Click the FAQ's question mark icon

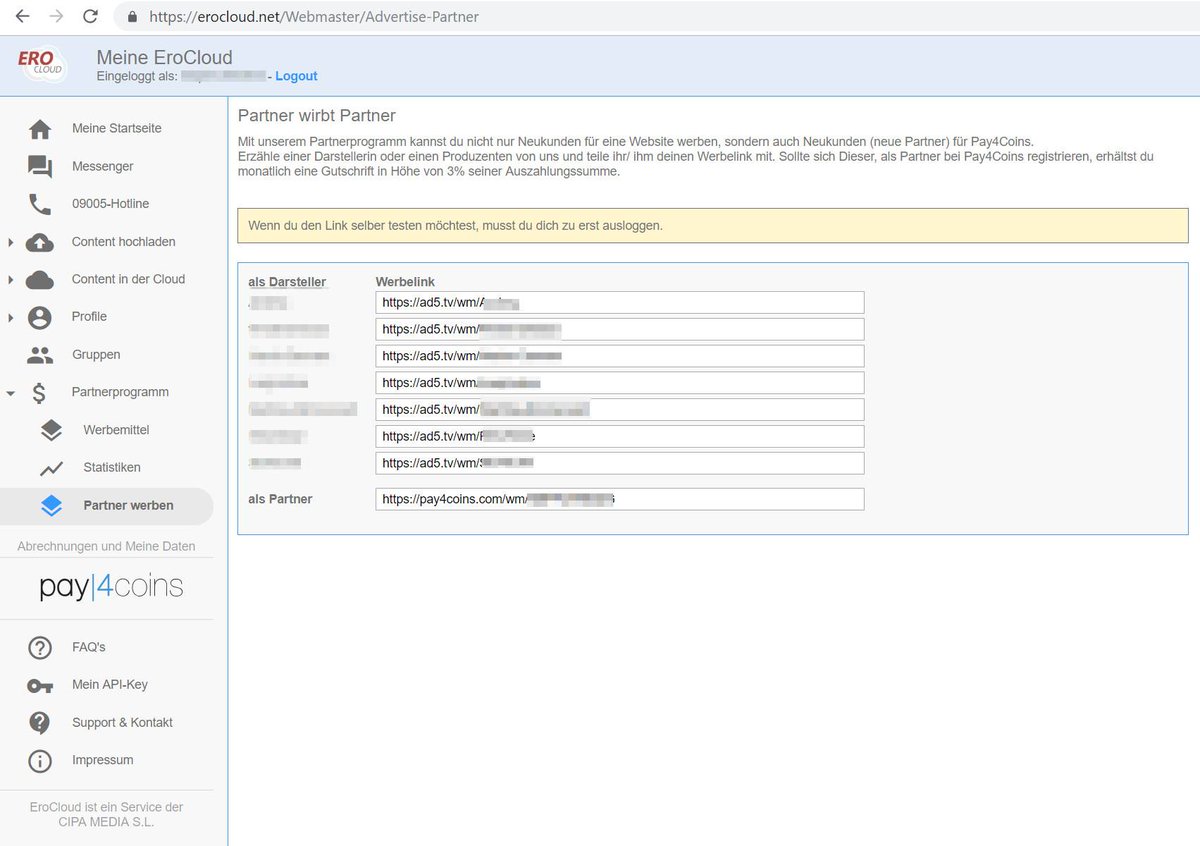point(40,648)
